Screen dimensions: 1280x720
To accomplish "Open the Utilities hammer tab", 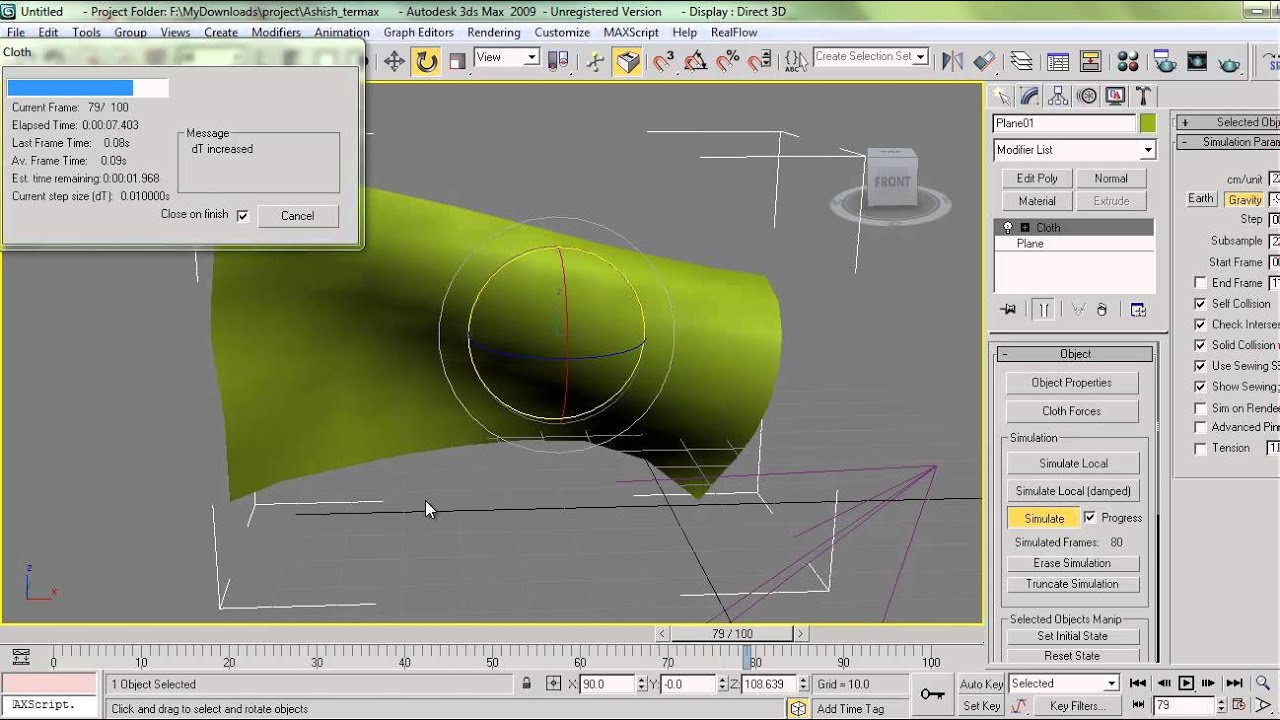I will 1143,96.
